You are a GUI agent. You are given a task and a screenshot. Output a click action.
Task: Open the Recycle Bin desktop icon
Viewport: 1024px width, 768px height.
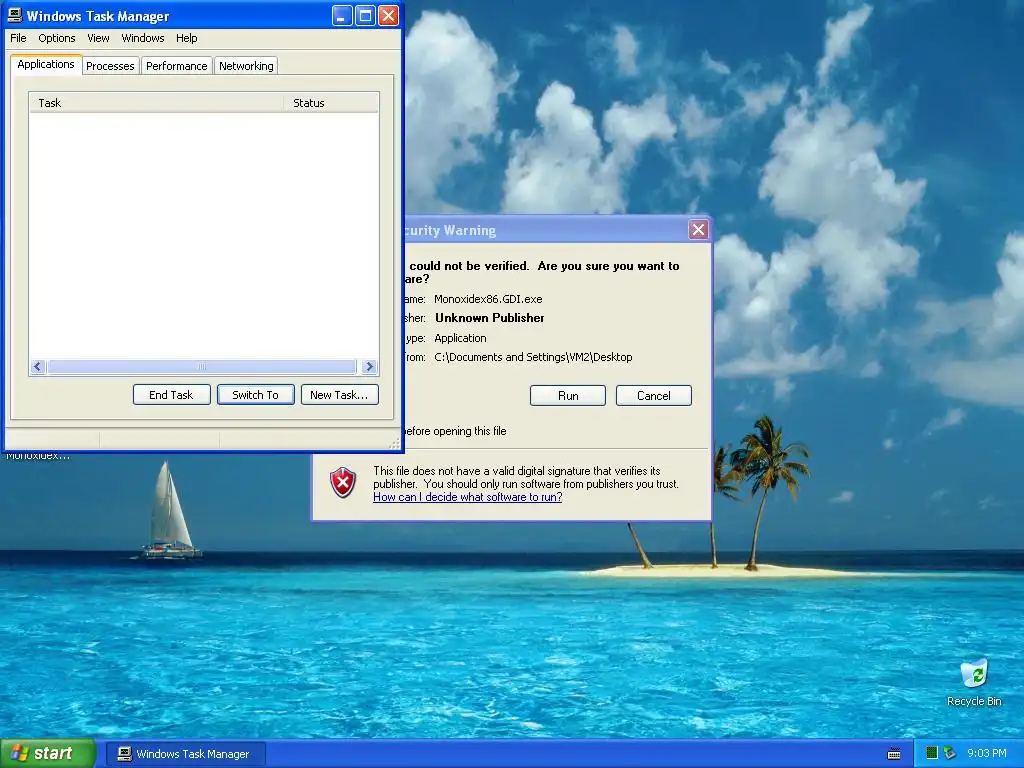(974, 682)
